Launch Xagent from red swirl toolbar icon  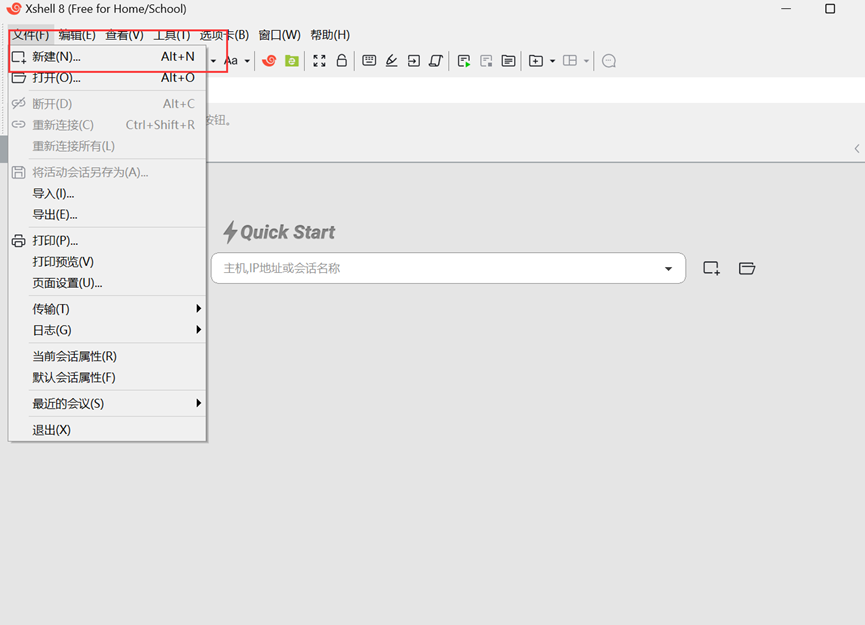pyautogui.click(x=269, y=61)
